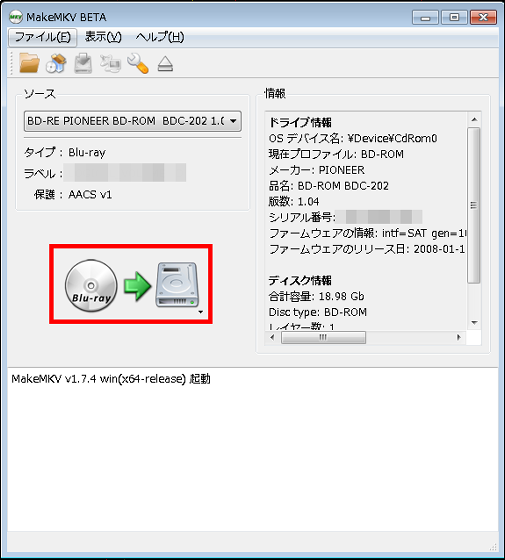Open files with the folder toolbar icon
The image size is (505, 560).
[x=29, y=63]
